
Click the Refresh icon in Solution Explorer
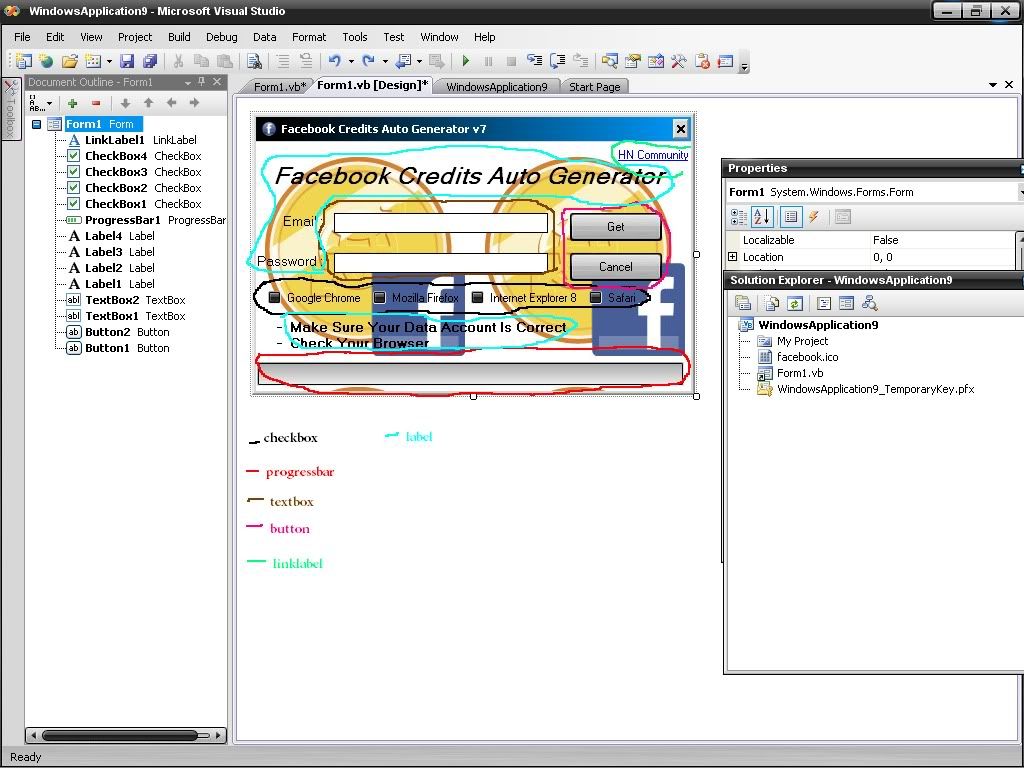point(795,303)
